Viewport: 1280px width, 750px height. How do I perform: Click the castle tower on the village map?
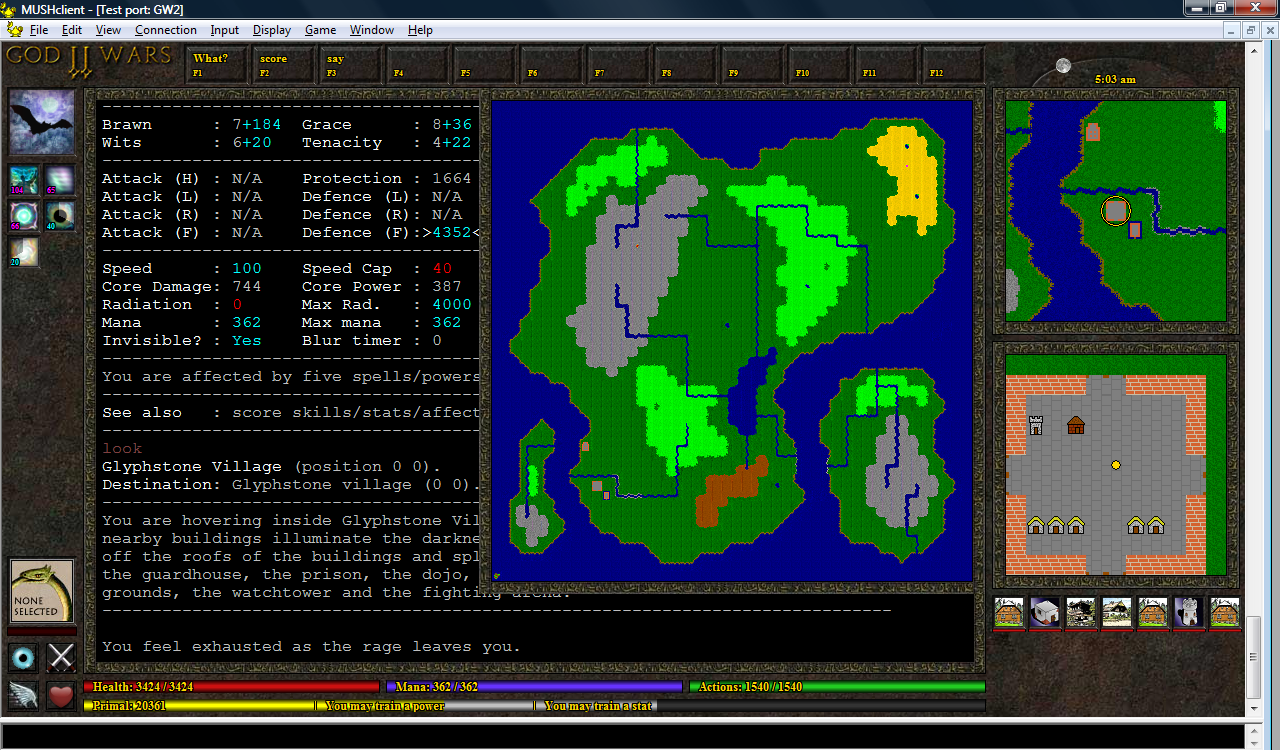pos(1036,425)
